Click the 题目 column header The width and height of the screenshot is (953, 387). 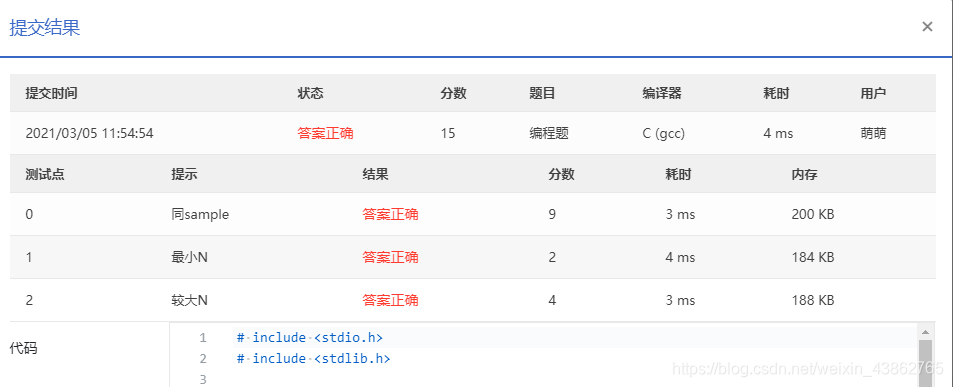(542, 94)
